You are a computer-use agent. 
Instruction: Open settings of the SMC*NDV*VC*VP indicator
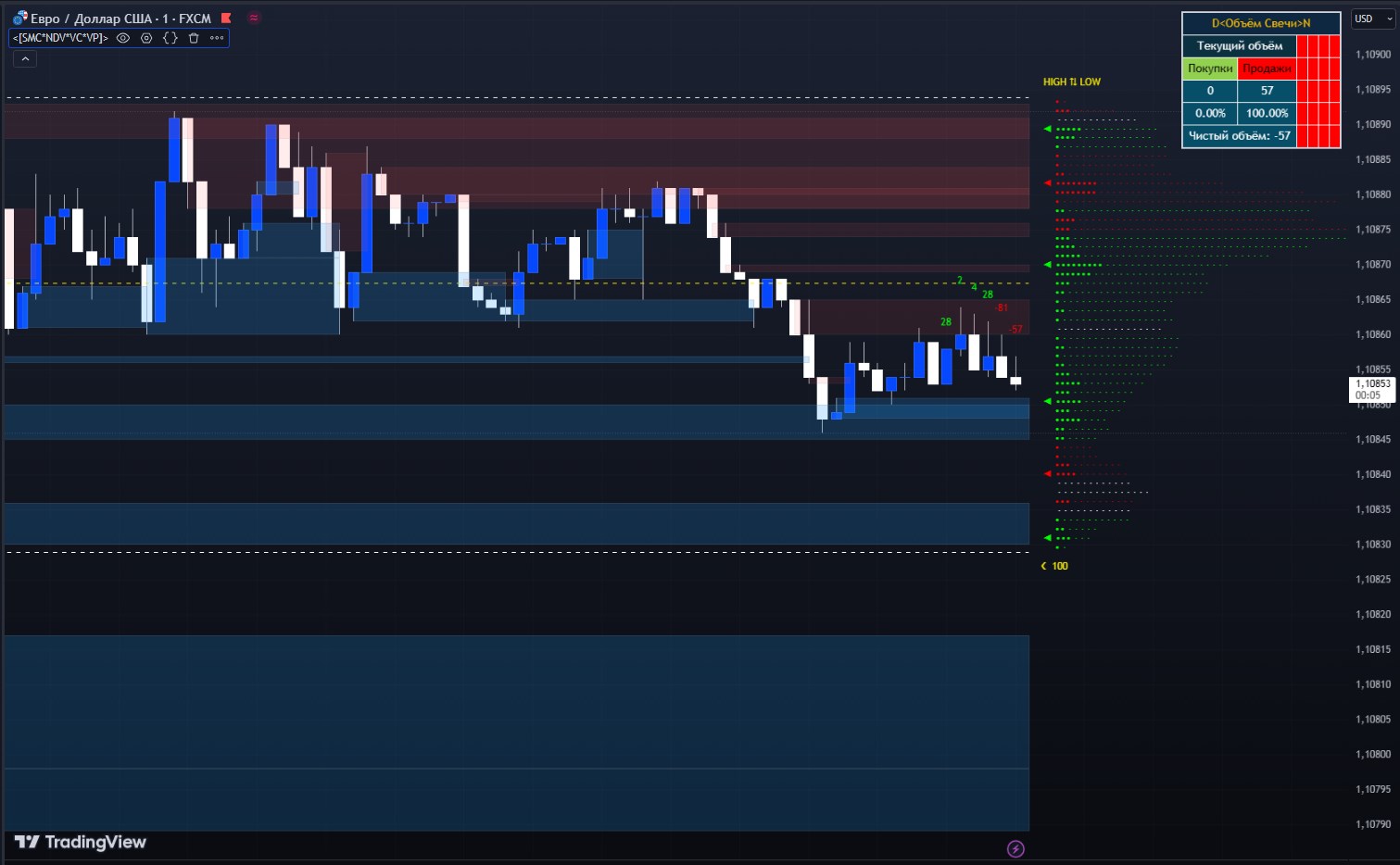tap(146, 38)
